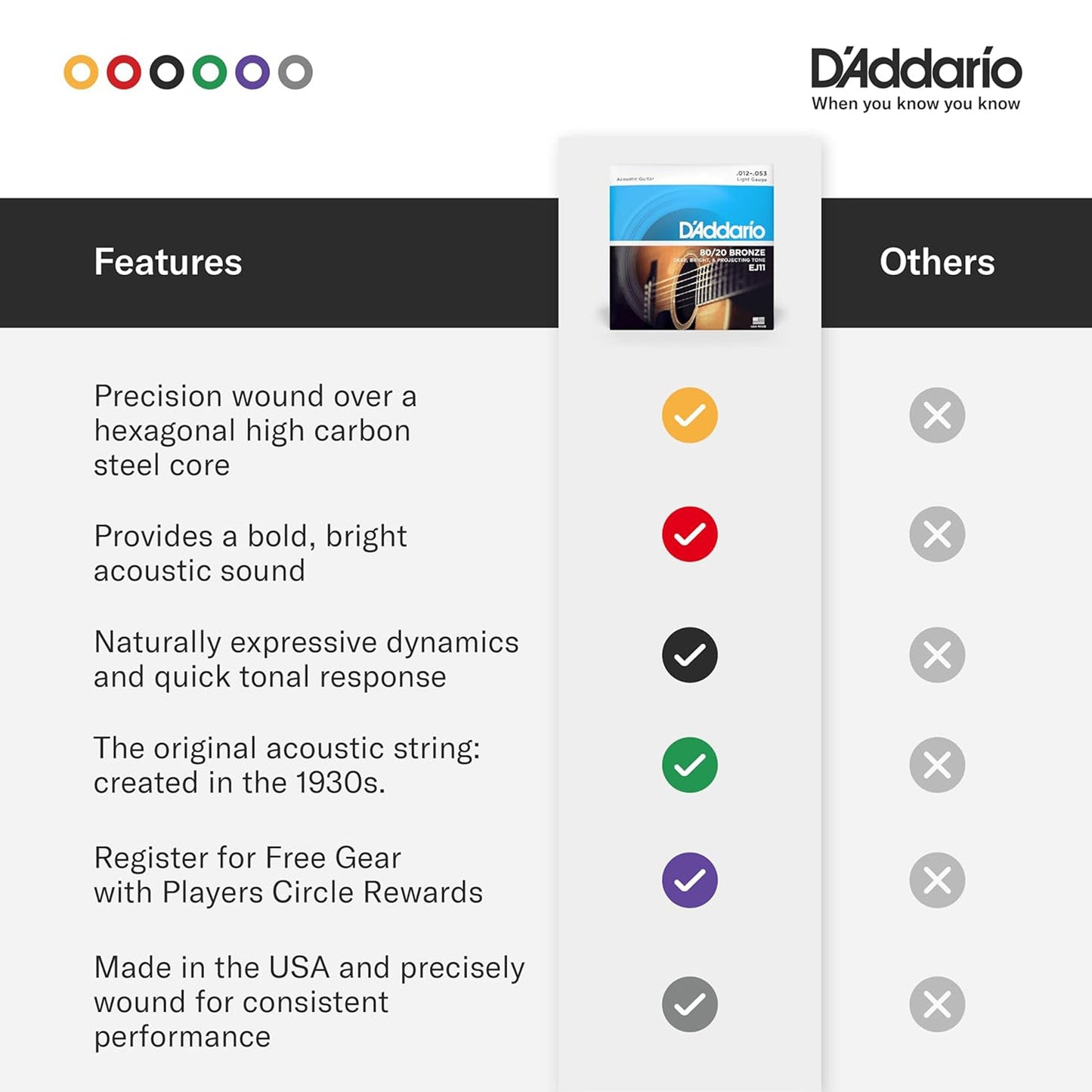Click the Features column header
The width and height of the screenshot is (1092, 1092).
pos(168,262)
